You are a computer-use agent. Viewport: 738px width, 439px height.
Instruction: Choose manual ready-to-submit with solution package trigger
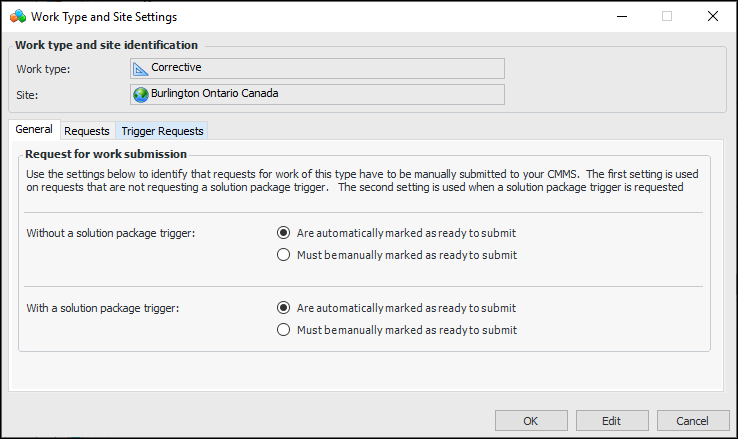[x=284, y=330]
